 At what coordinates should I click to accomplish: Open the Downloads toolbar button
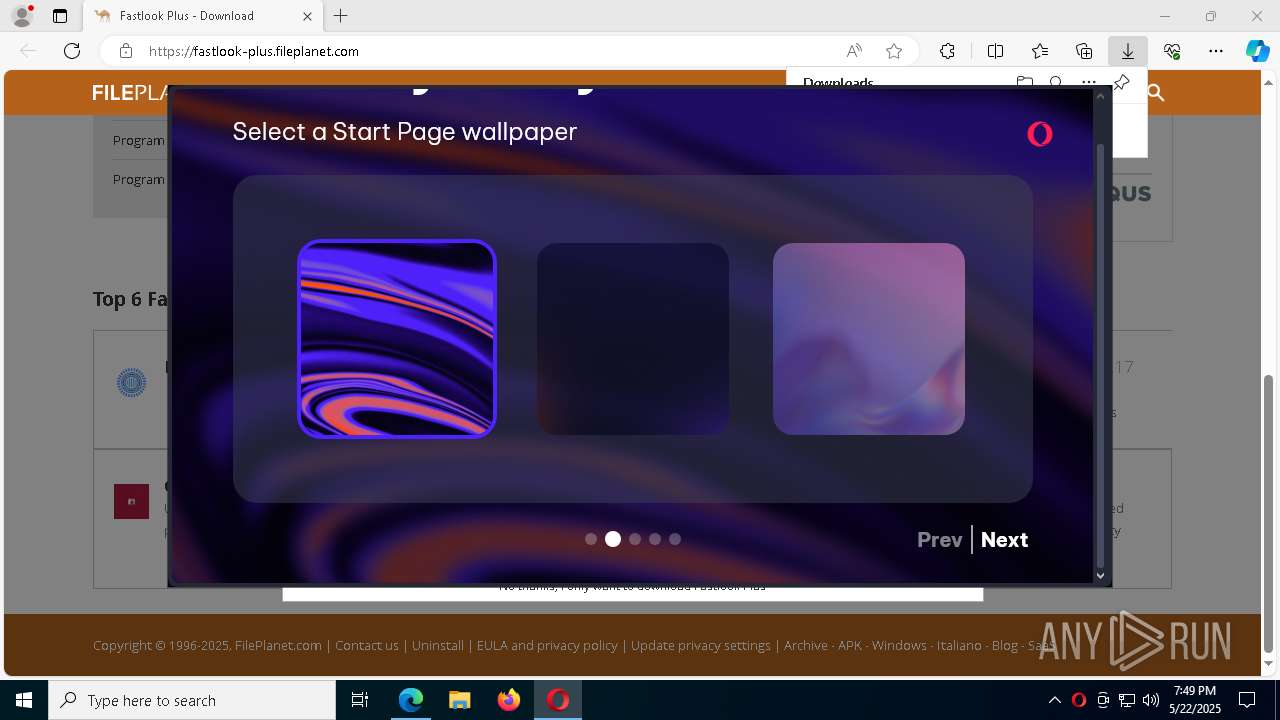(x=1127, y=51)
